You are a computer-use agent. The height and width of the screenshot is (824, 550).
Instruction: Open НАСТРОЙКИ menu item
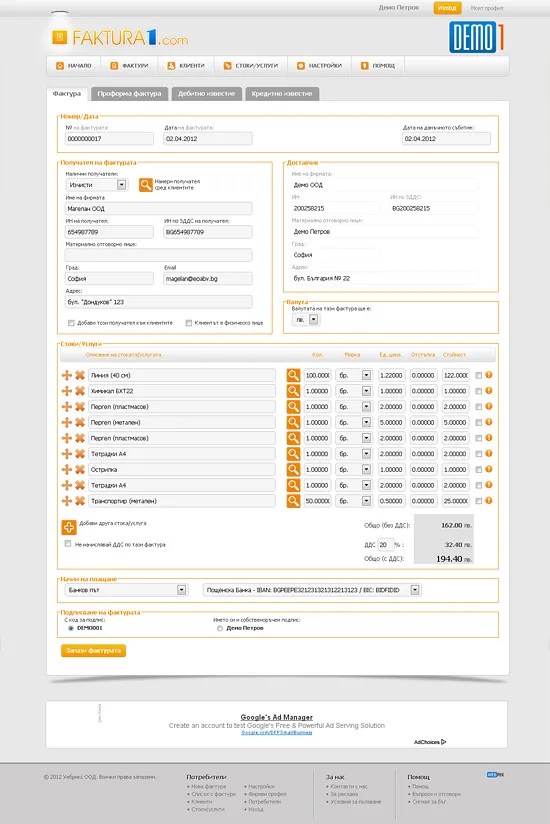(319, 66)
